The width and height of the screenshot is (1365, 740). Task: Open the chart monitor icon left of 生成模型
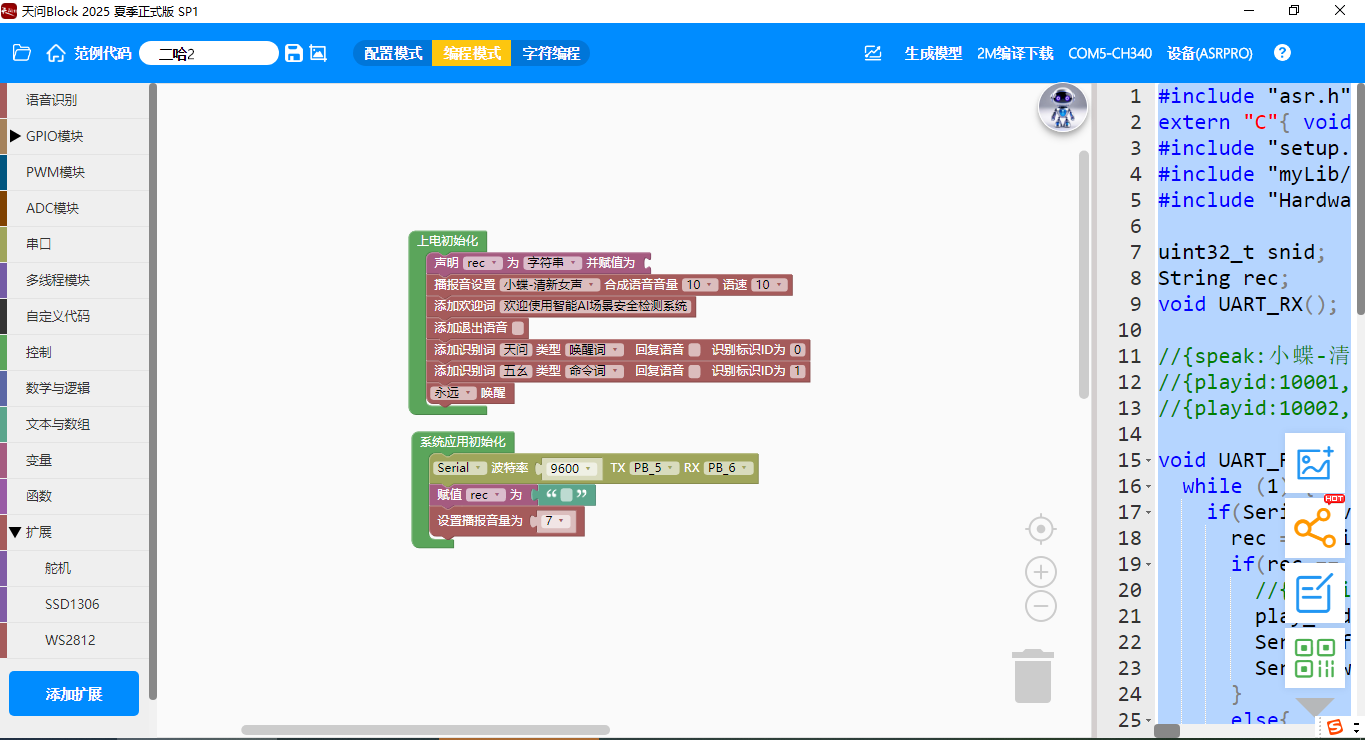tap(874, 53)
